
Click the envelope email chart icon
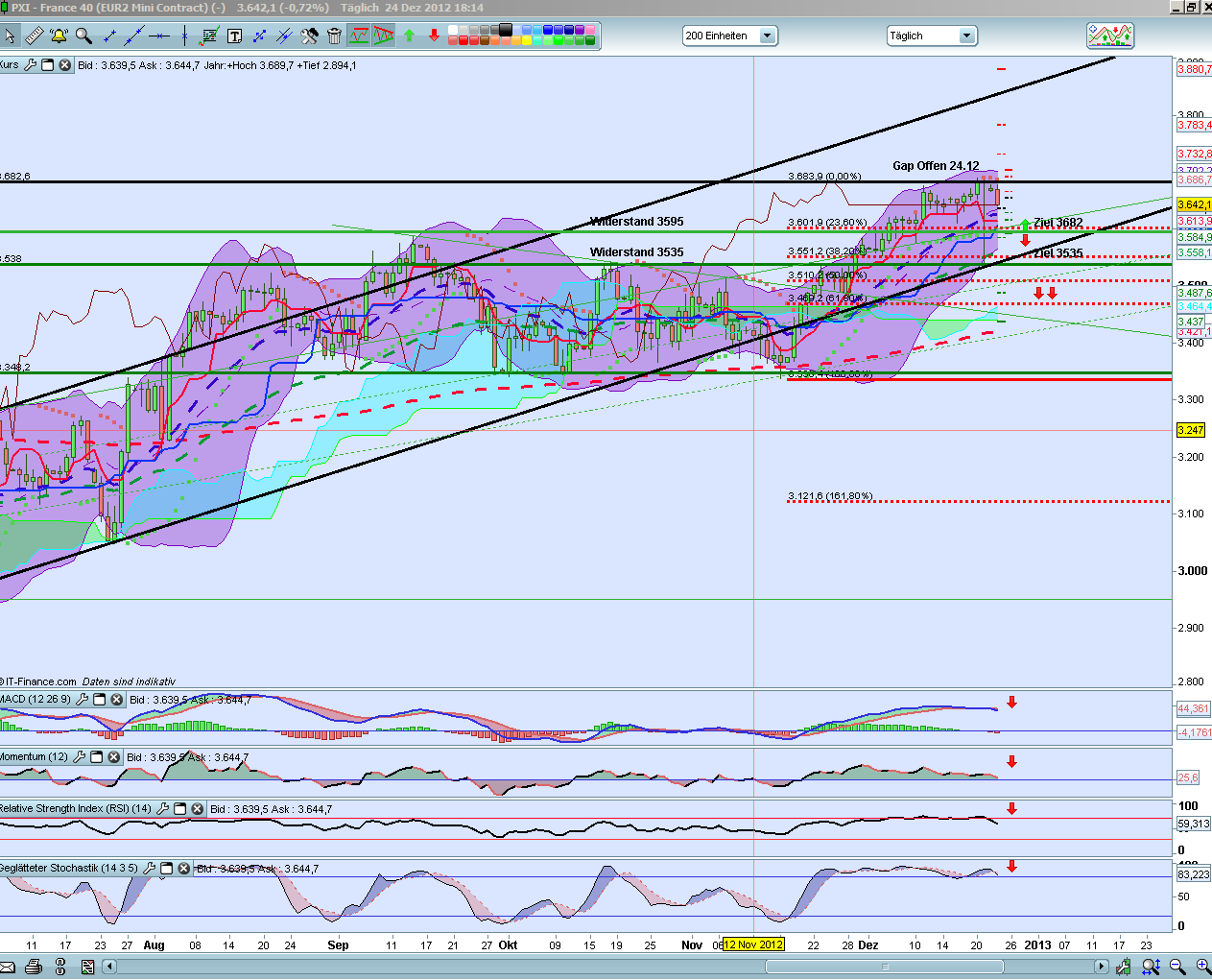[8, 967]
